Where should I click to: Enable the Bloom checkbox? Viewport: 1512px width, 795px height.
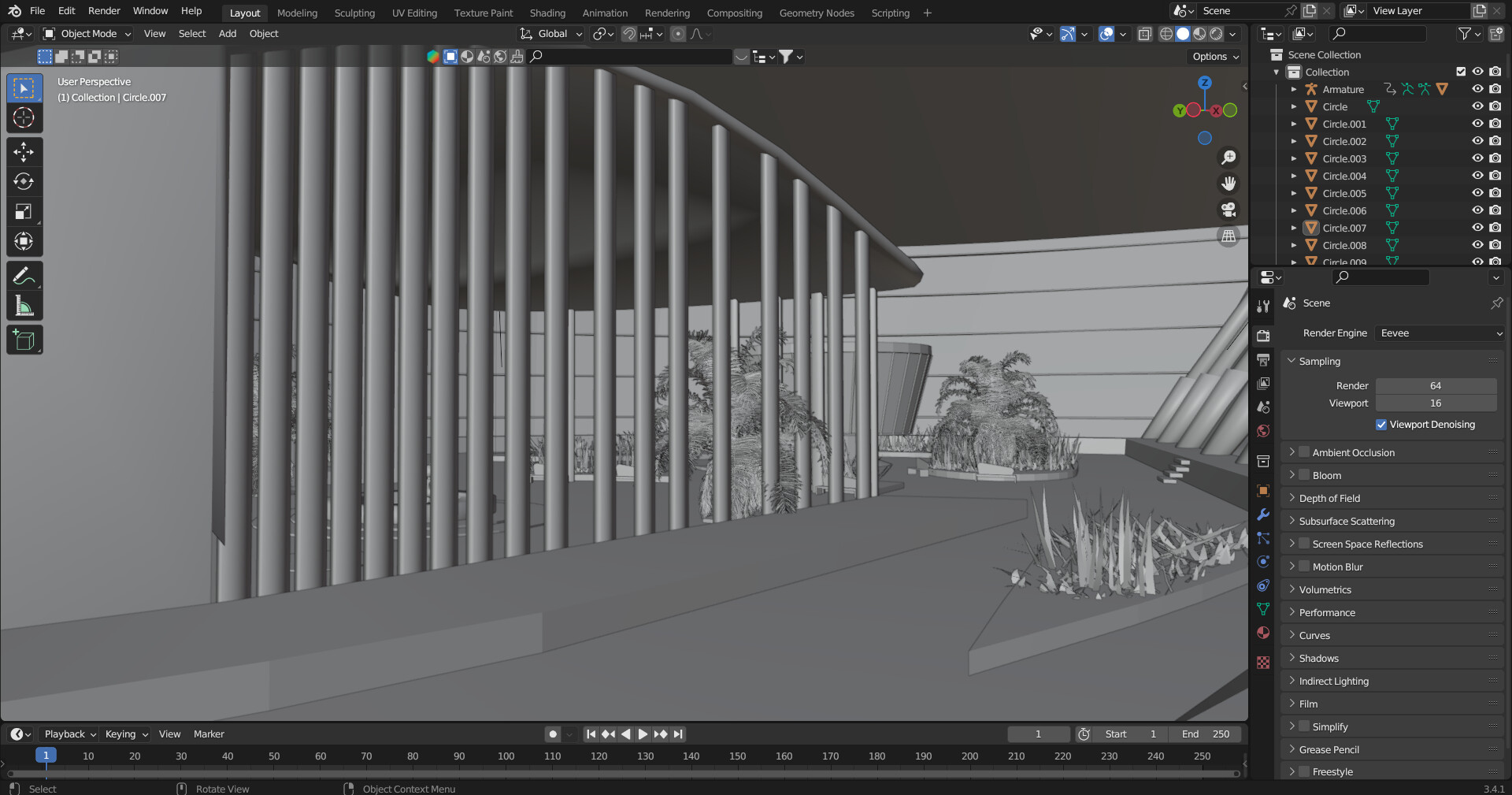tap(1304, 475)
